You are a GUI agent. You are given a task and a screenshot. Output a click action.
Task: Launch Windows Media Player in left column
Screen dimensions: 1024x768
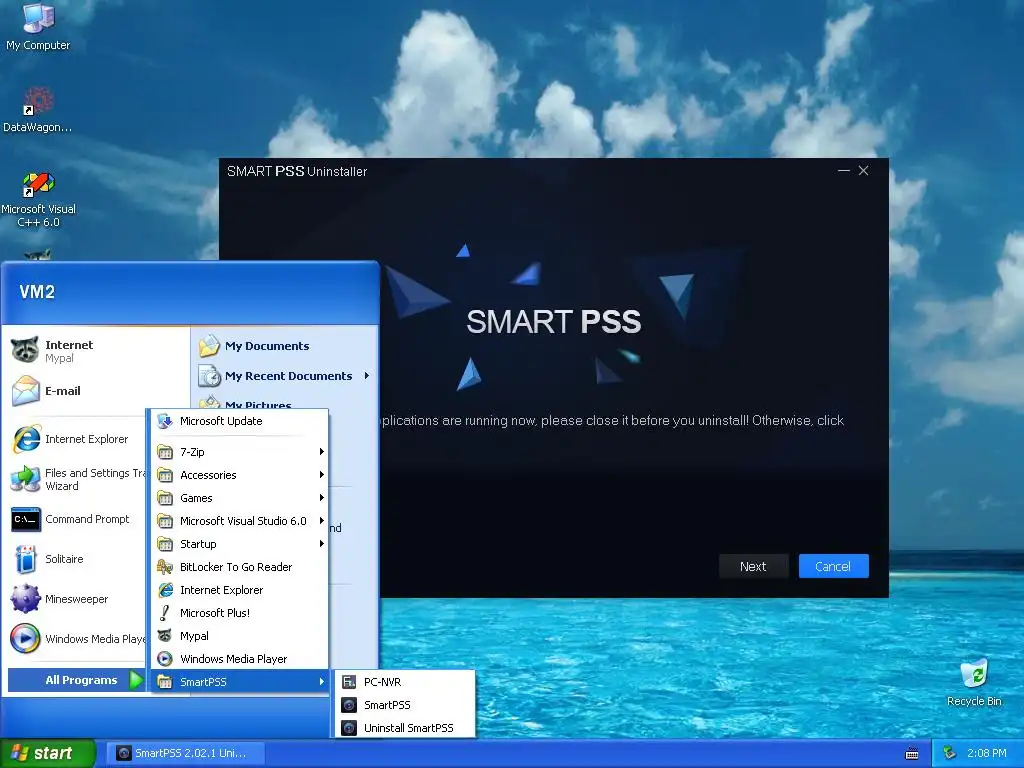click(x=75, y=639)
